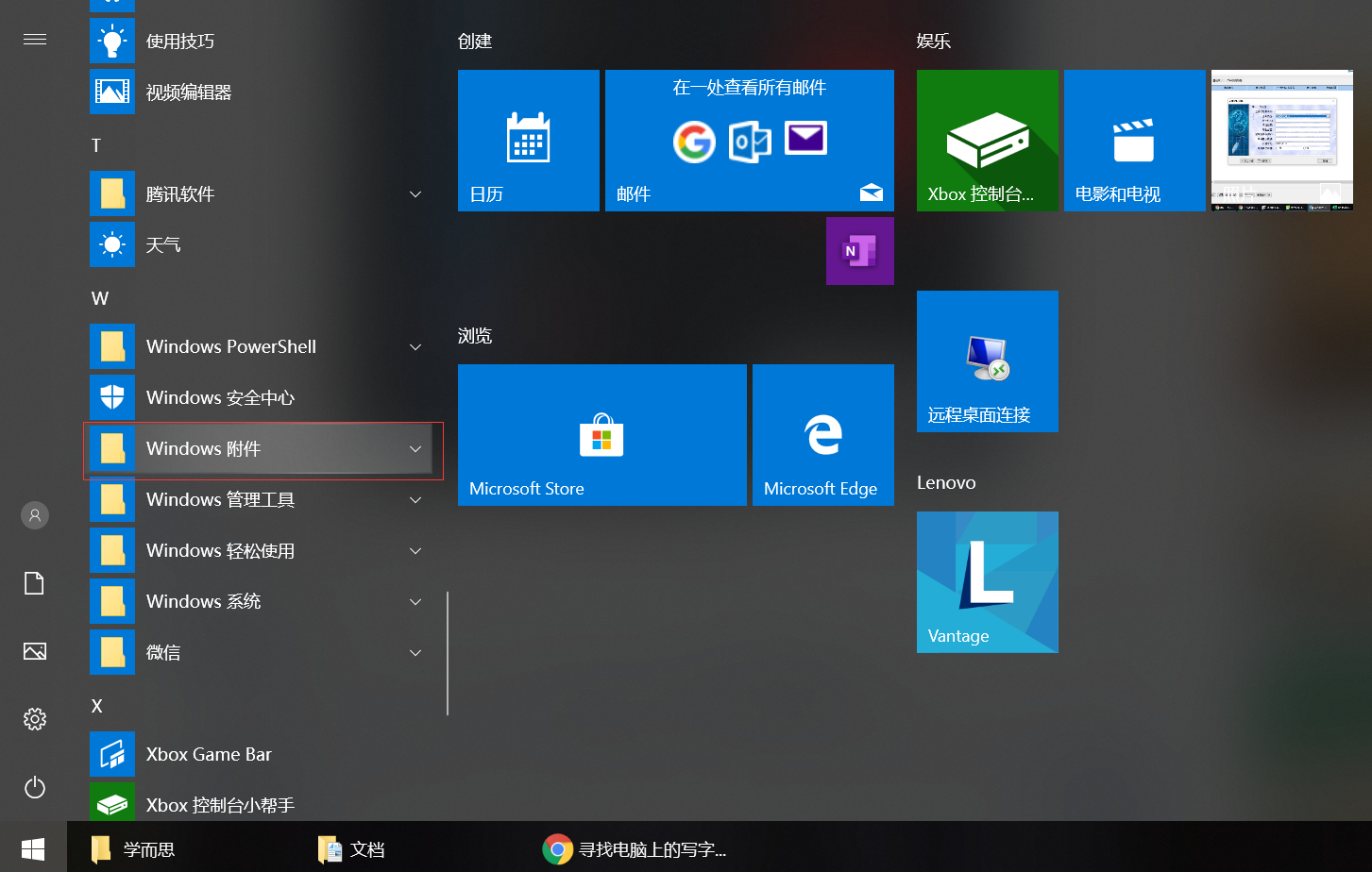Expand the Windows 管理工具 chevron
1372x872 pixels.
(x=415, y=500)
